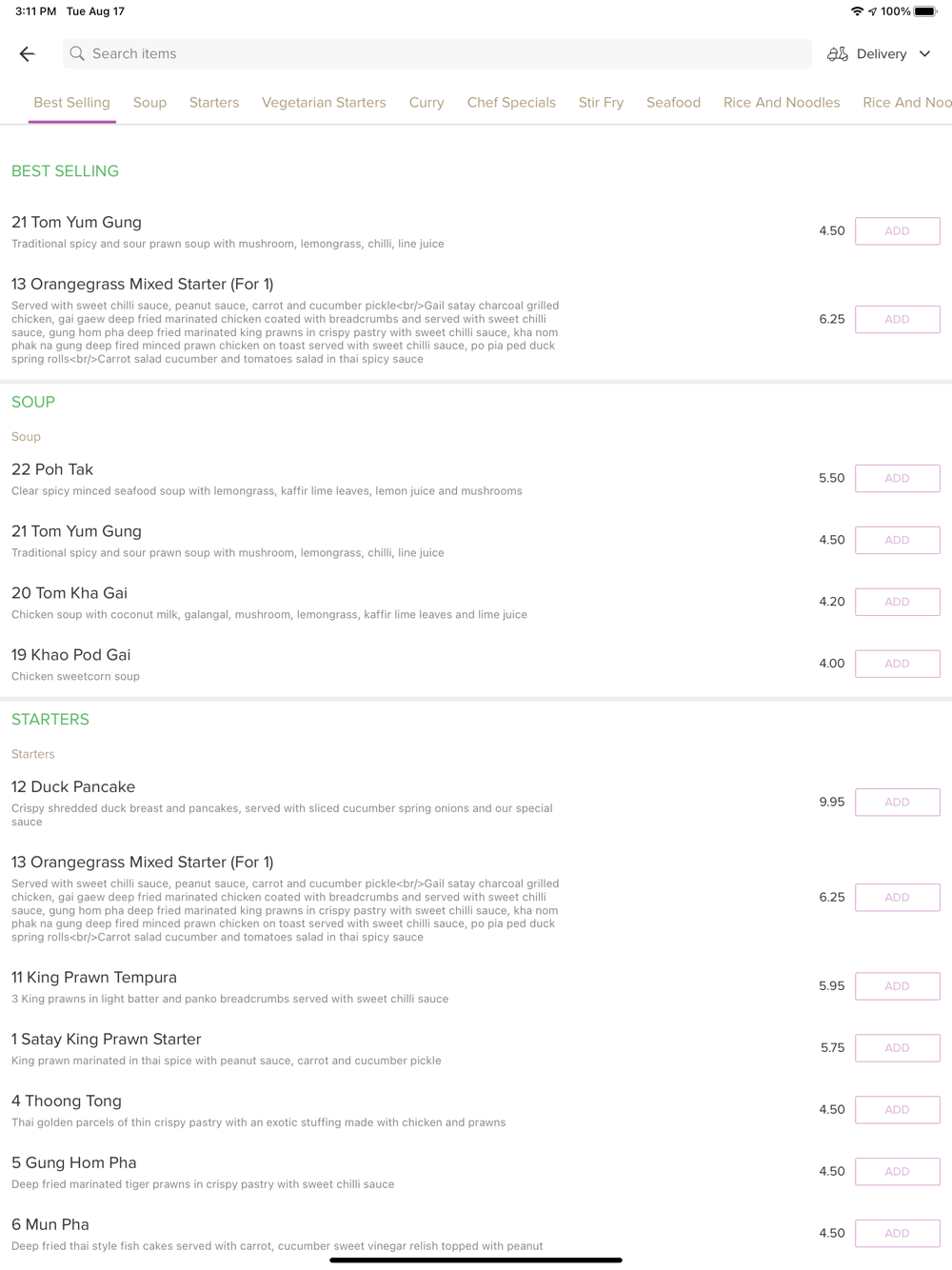Open the Stir Fry tab

601,103
